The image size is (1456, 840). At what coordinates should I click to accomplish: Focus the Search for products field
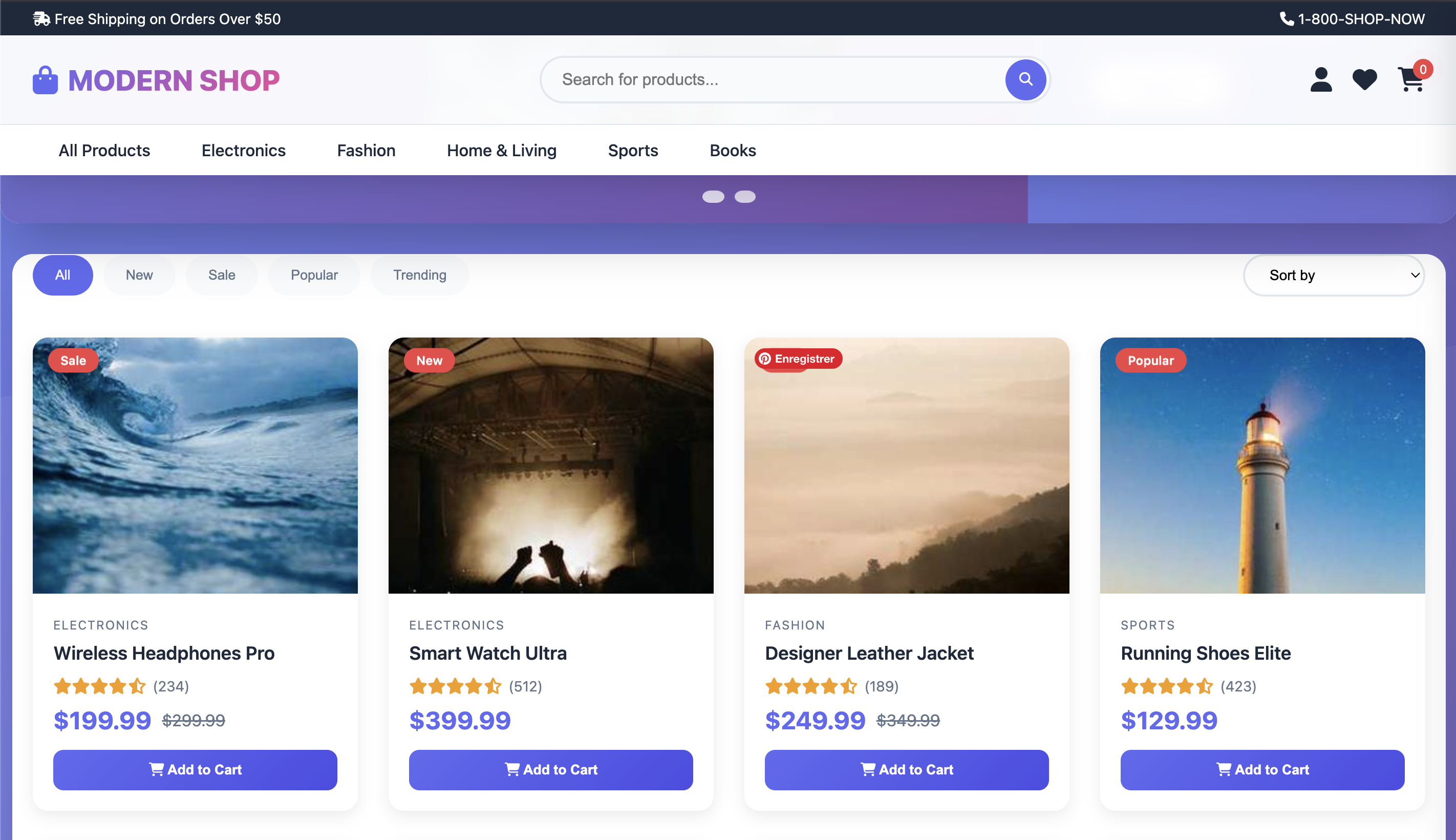[x=773, y=79]
